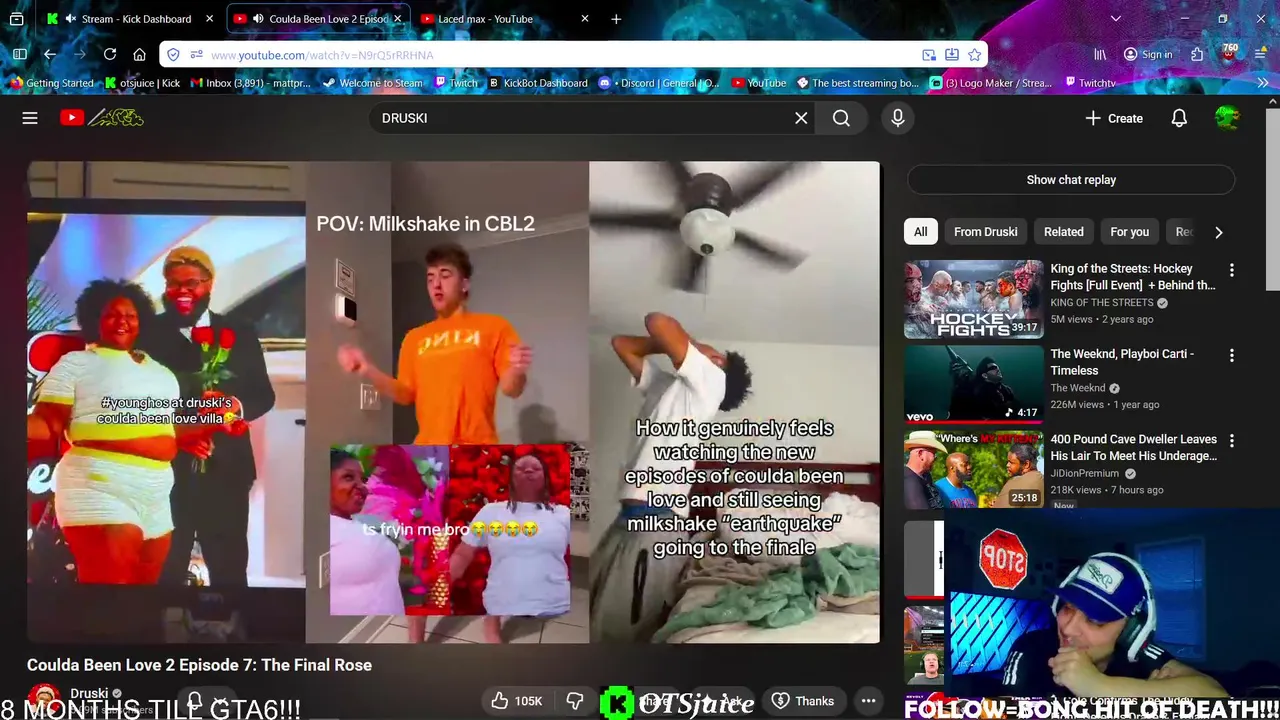Reload the page

pos(110,55)
